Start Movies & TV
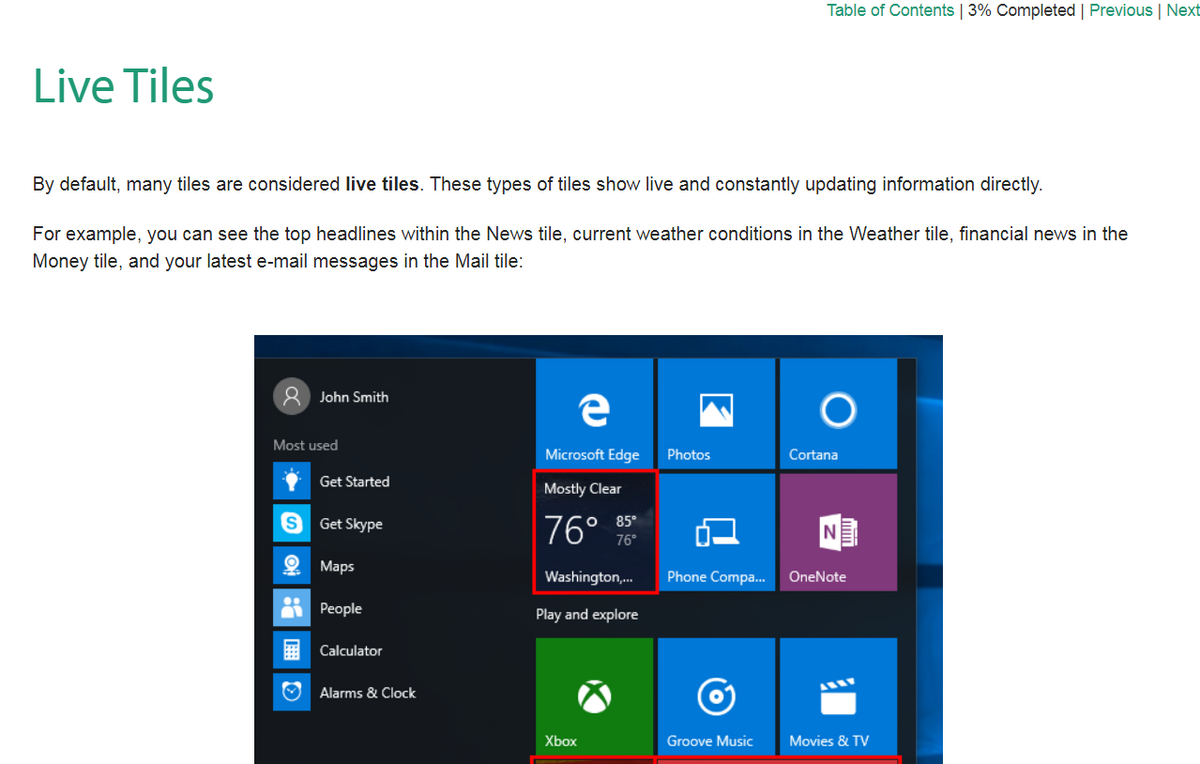Image resolution: width=1200 pixels, height=764 pixels. (837, 696)
